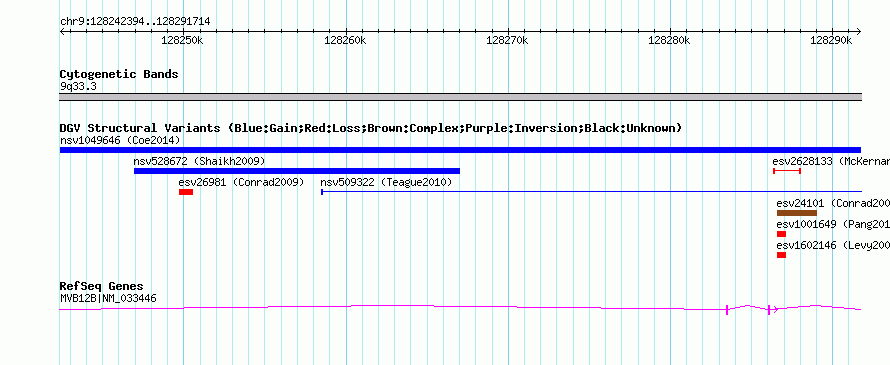This screenshot has width=890, height=365.
Task: Click the esv2628133 red bracket variant
Action: click(787, 170)
